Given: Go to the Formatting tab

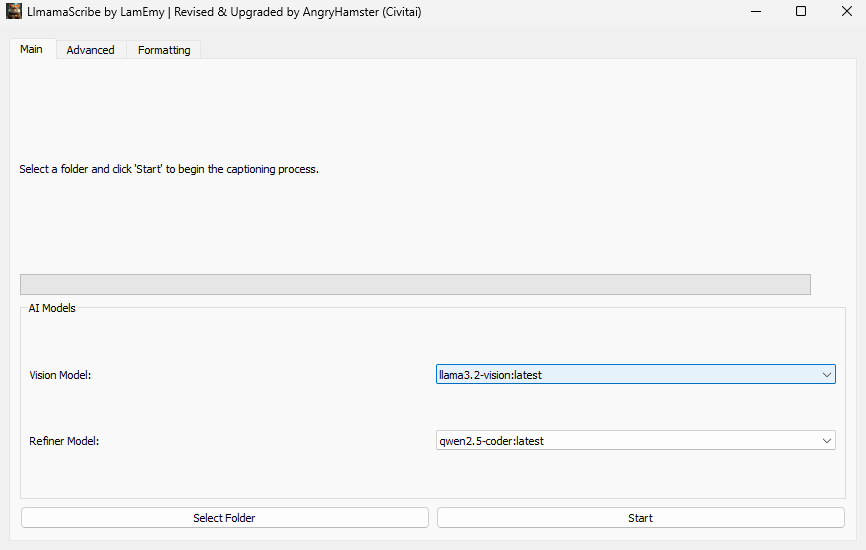Looking at the screenshot, I should [164, 50].
